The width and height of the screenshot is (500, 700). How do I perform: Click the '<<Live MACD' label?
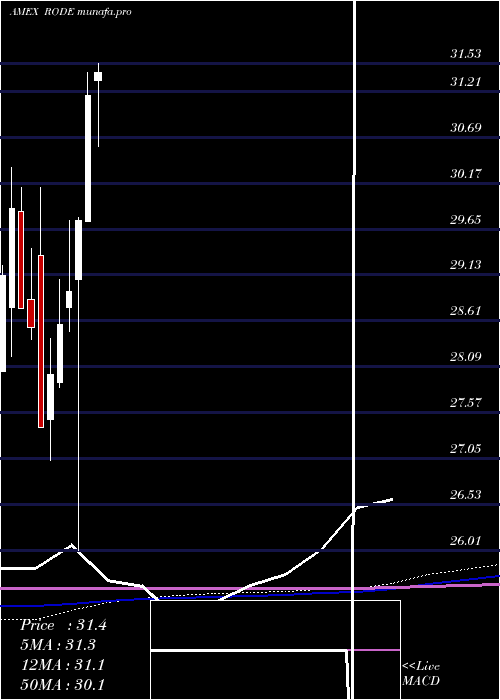[x=421, y=674]
